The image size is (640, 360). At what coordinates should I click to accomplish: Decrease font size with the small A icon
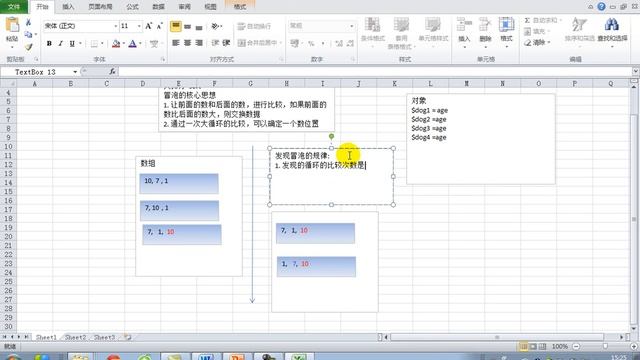(x=160, y=26)
